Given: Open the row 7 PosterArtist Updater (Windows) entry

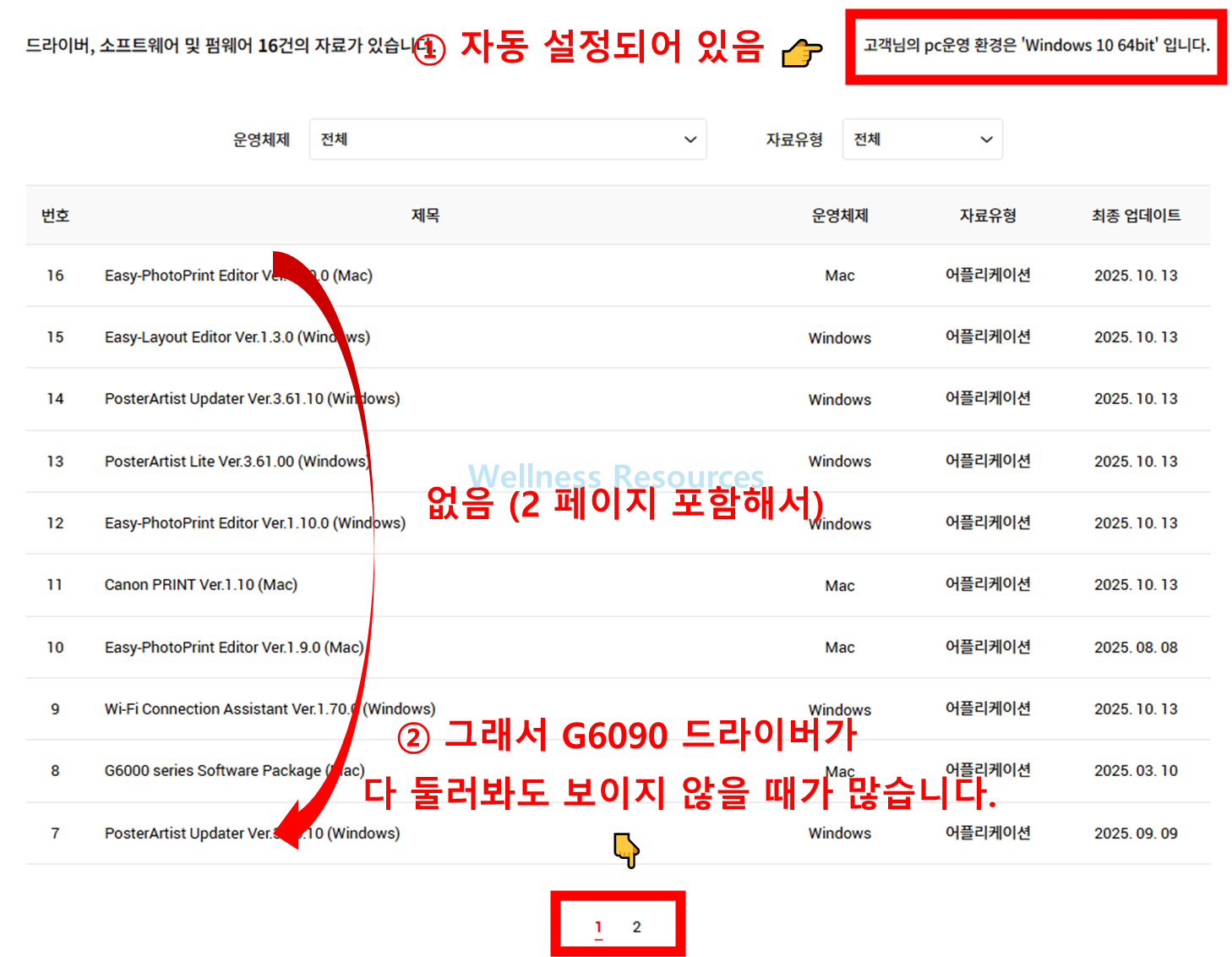Looking at the screenshot, I should pyautogui.click(x=252, y=833).
